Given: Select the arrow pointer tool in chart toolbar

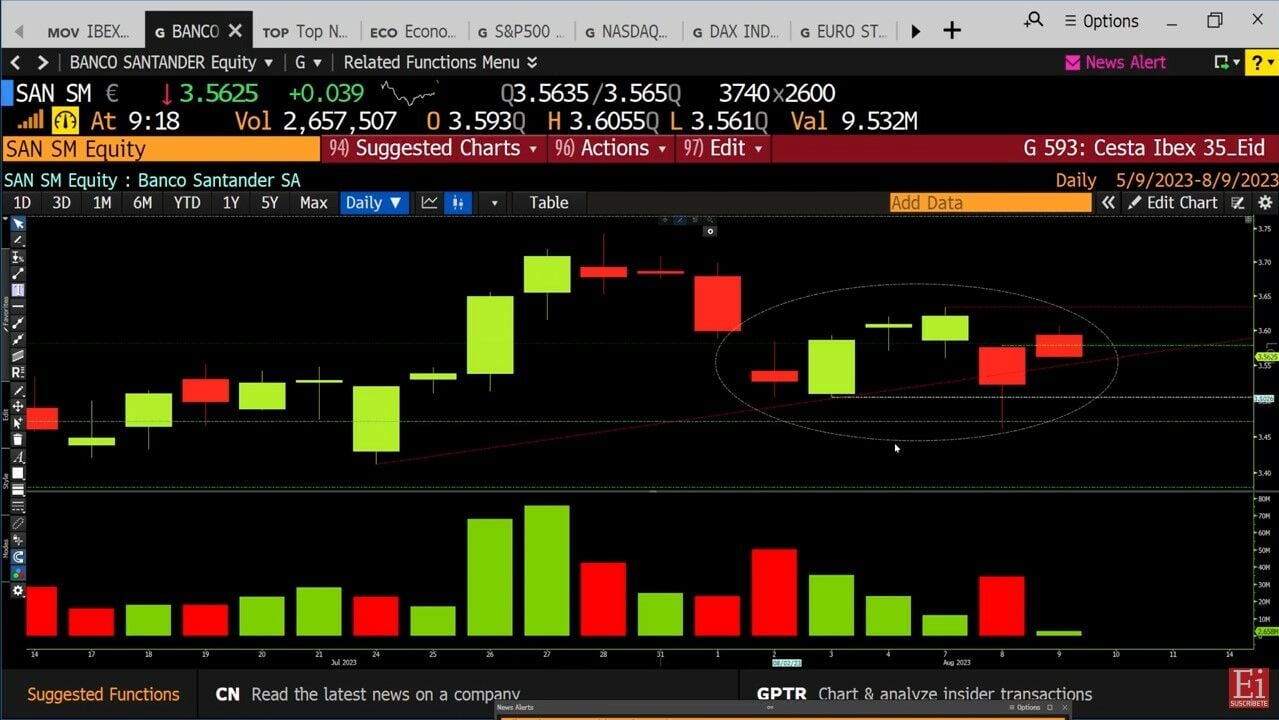Looking at the screenshot, I should tap(18, 223).
